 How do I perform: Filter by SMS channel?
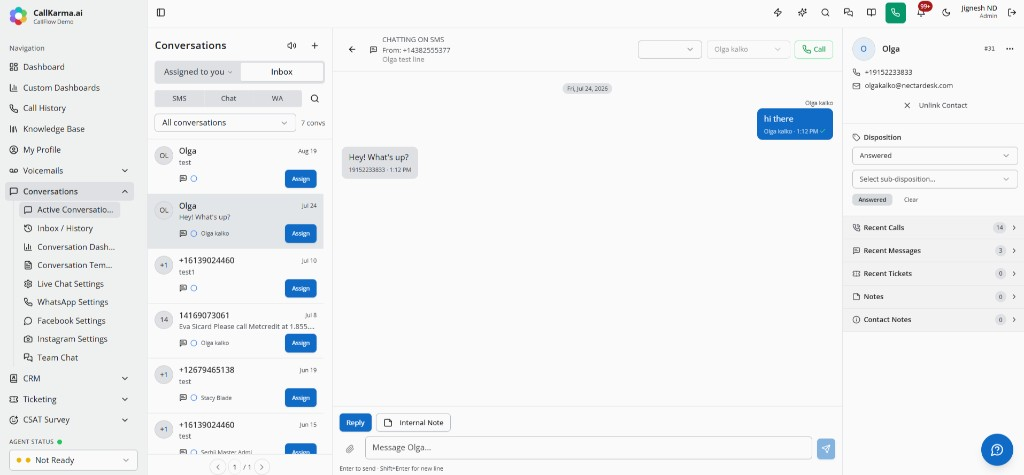(x=179, y=99)
